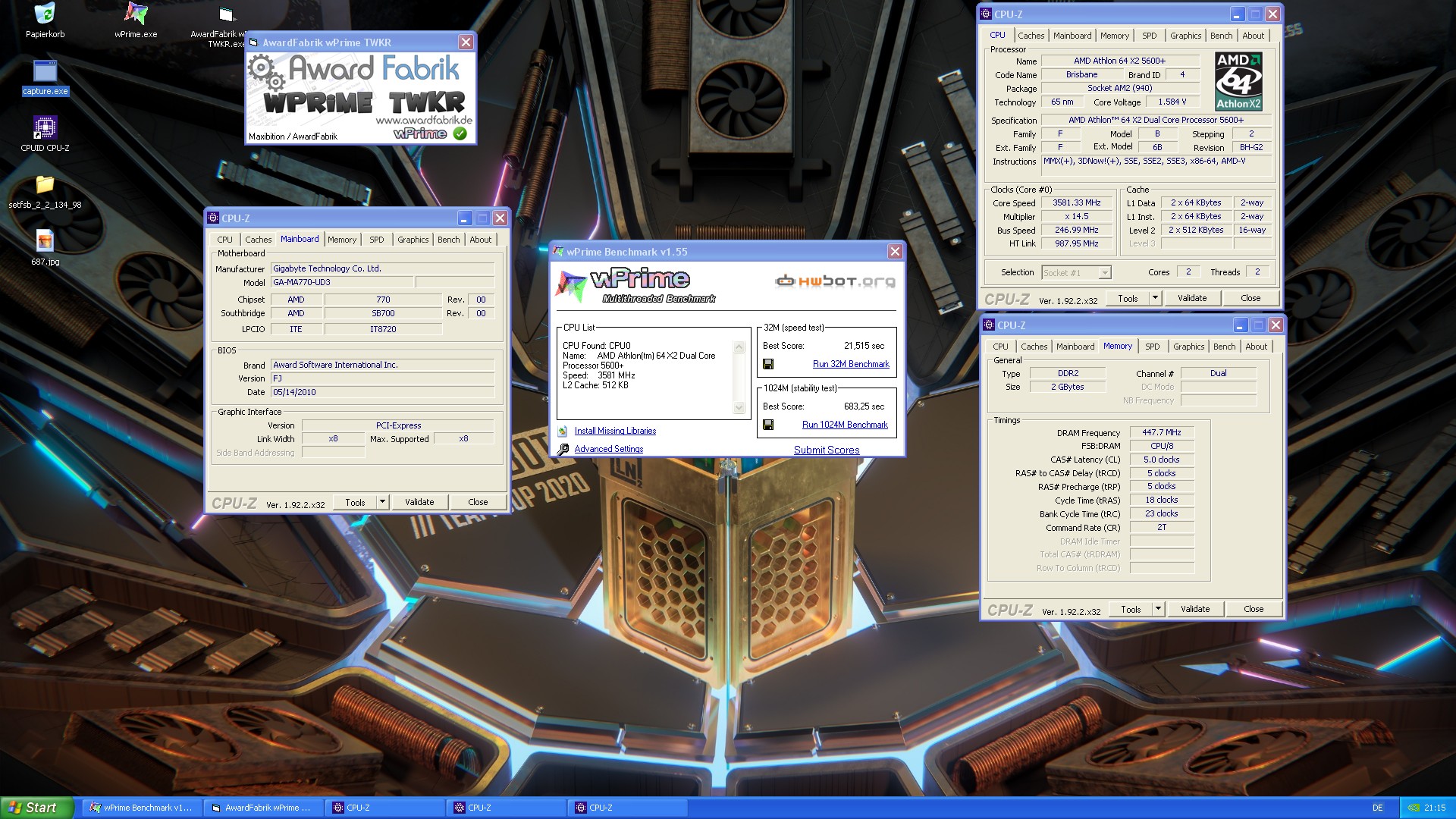Click the save icon beside Run 32M Benchmark

768,364
